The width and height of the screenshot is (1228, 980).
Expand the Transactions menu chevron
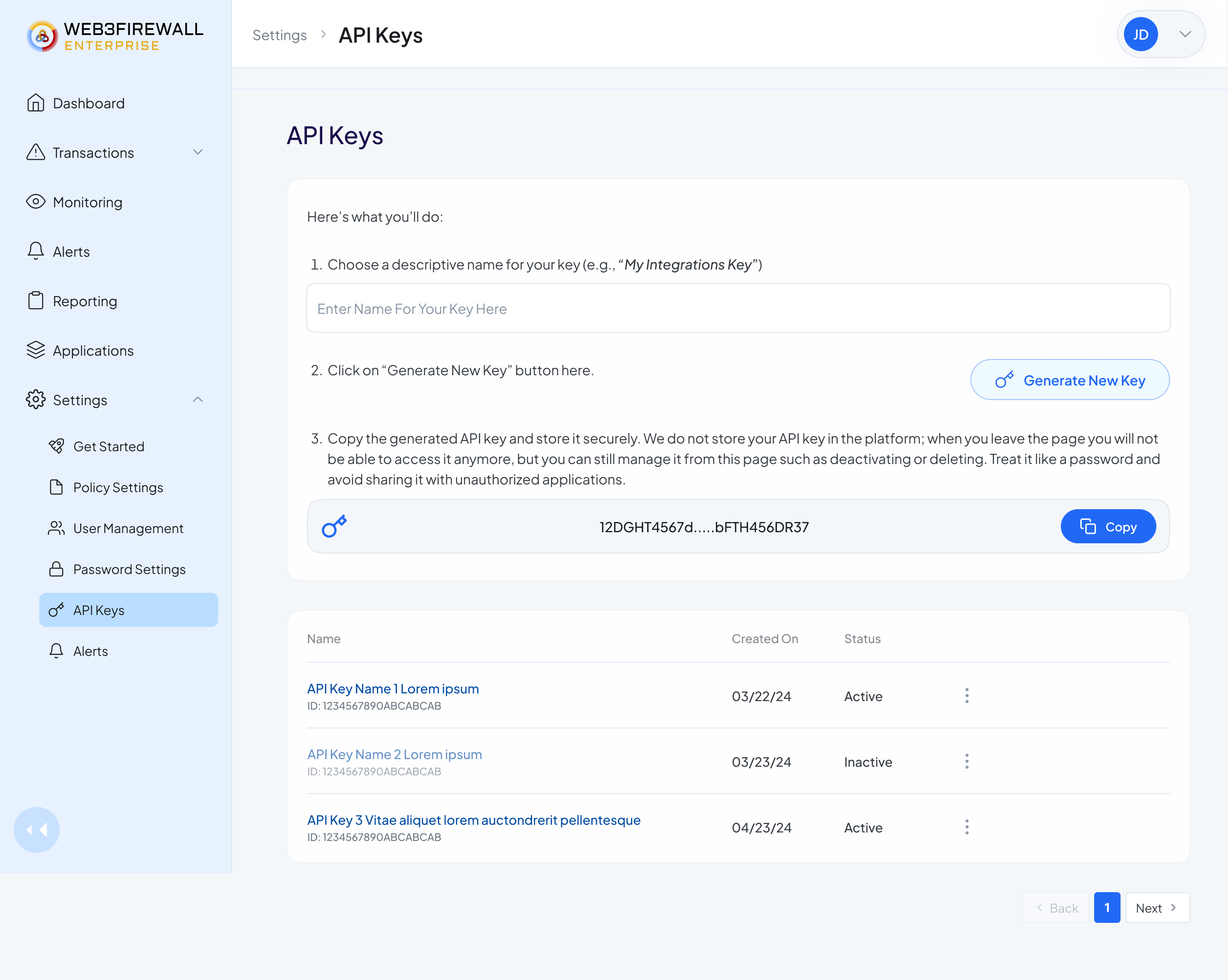[x=198, y=152]
